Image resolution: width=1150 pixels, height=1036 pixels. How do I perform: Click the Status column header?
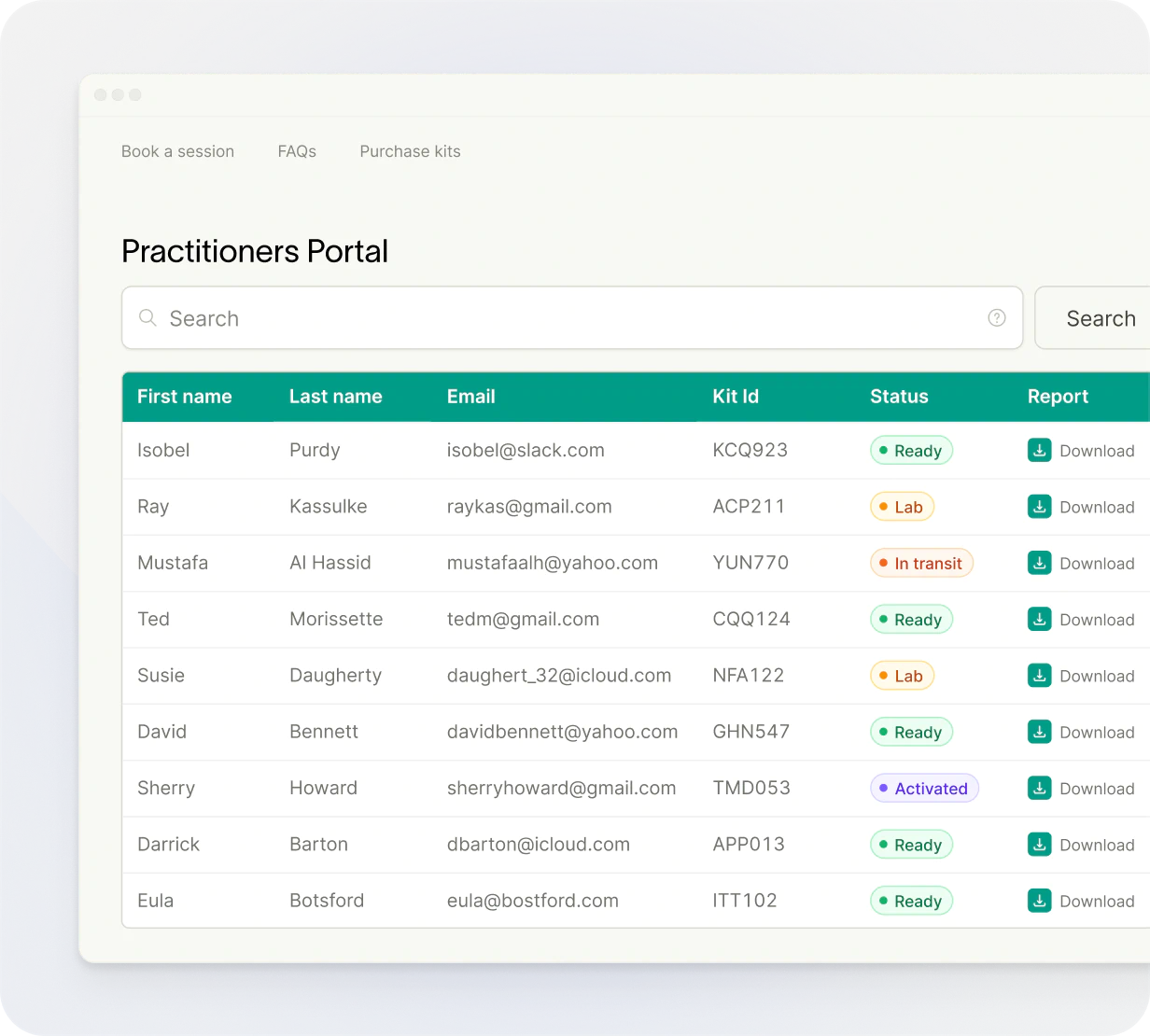899,397
